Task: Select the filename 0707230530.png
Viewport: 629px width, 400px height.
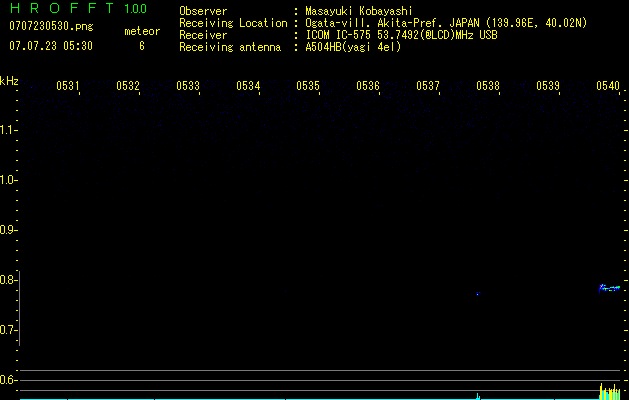Action: coord(51,26)
